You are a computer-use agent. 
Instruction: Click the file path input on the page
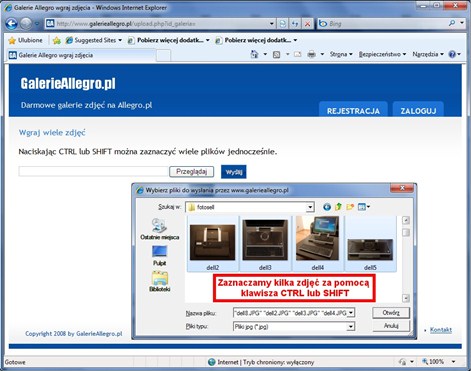tap(93, 171)
